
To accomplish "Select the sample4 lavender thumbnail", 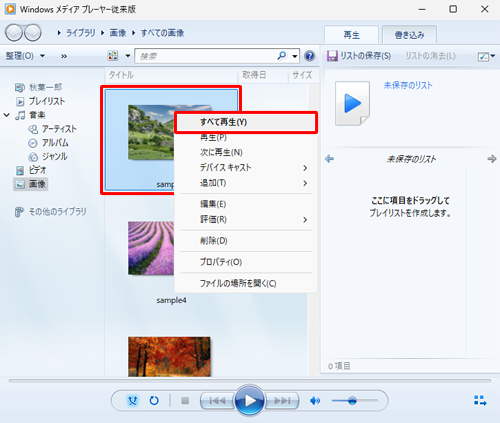I will [x=151, y=248].
